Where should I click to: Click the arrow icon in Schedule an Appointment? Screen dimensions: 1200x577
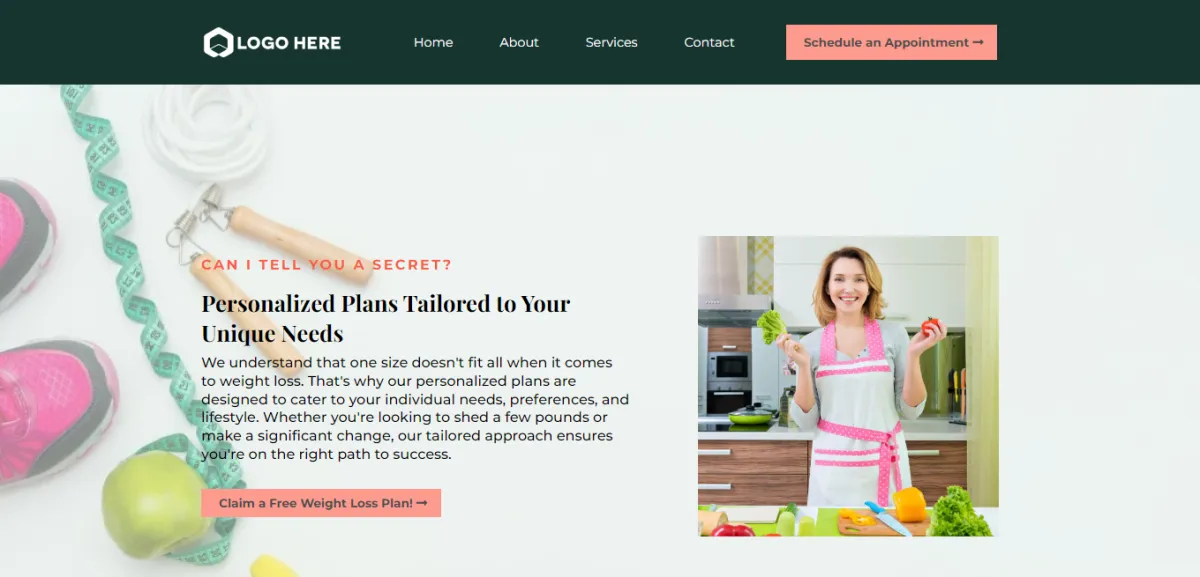click(x=978, y=42)
